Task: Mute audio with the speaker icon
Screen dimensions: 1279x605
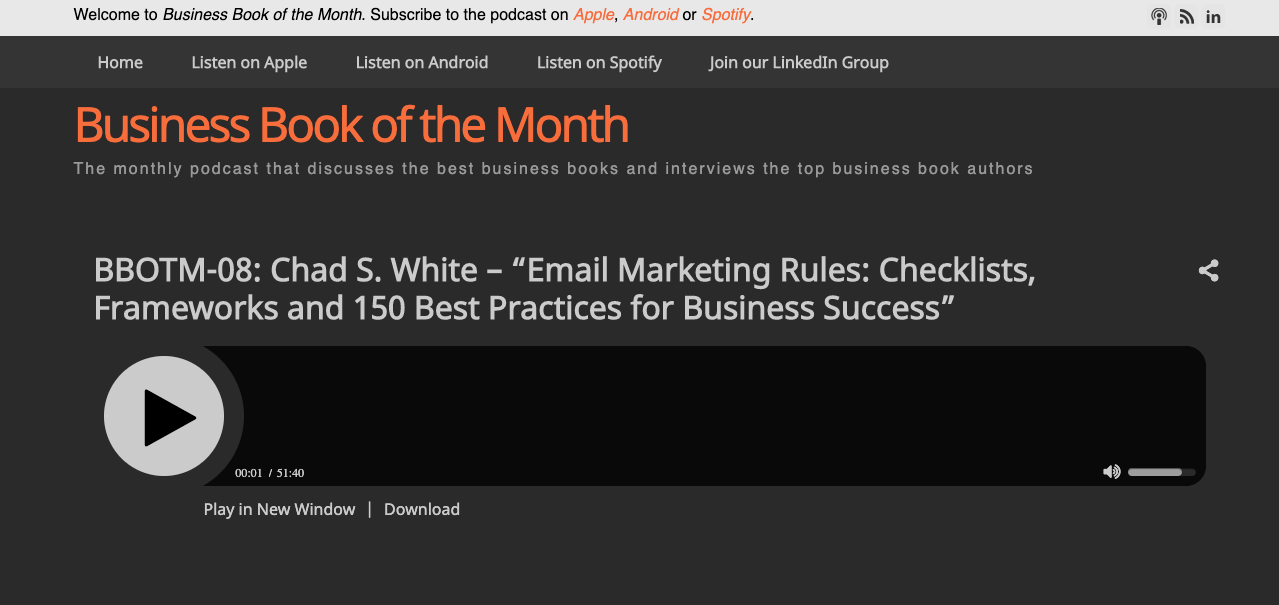Action: (1112, 472)
